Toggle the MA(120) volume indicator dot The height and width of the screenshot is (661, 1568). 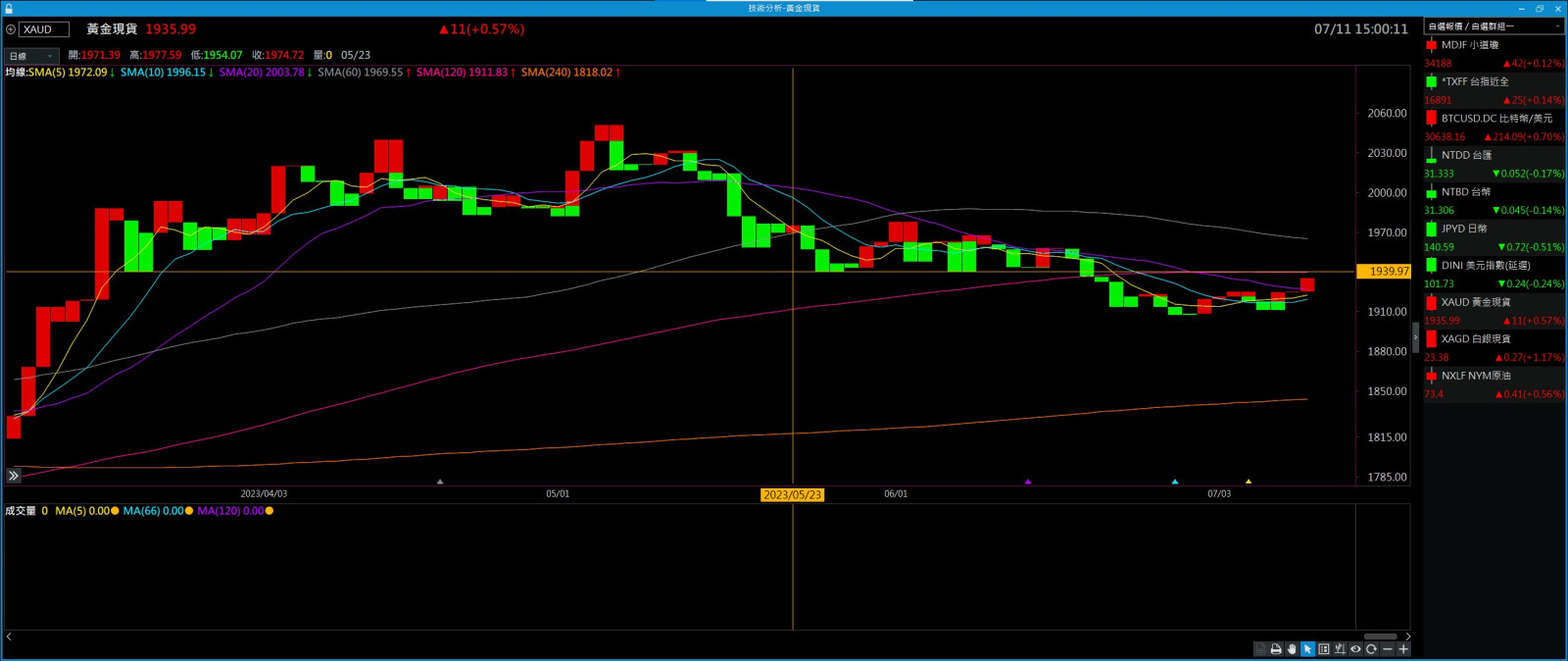tap(269, 511)
